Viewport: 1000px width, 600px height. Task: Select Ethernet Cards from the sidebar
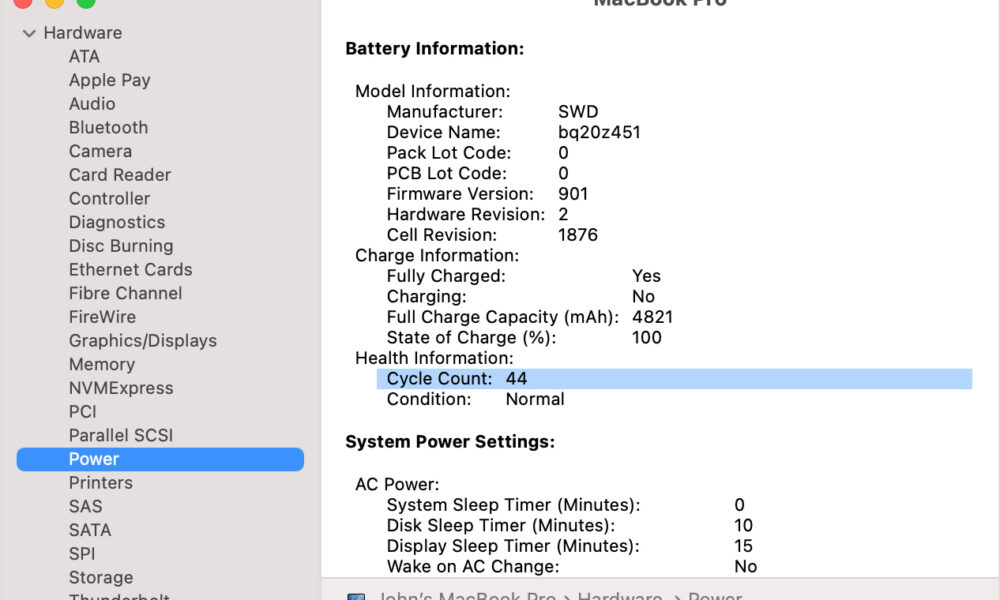(x=130, y=269)
